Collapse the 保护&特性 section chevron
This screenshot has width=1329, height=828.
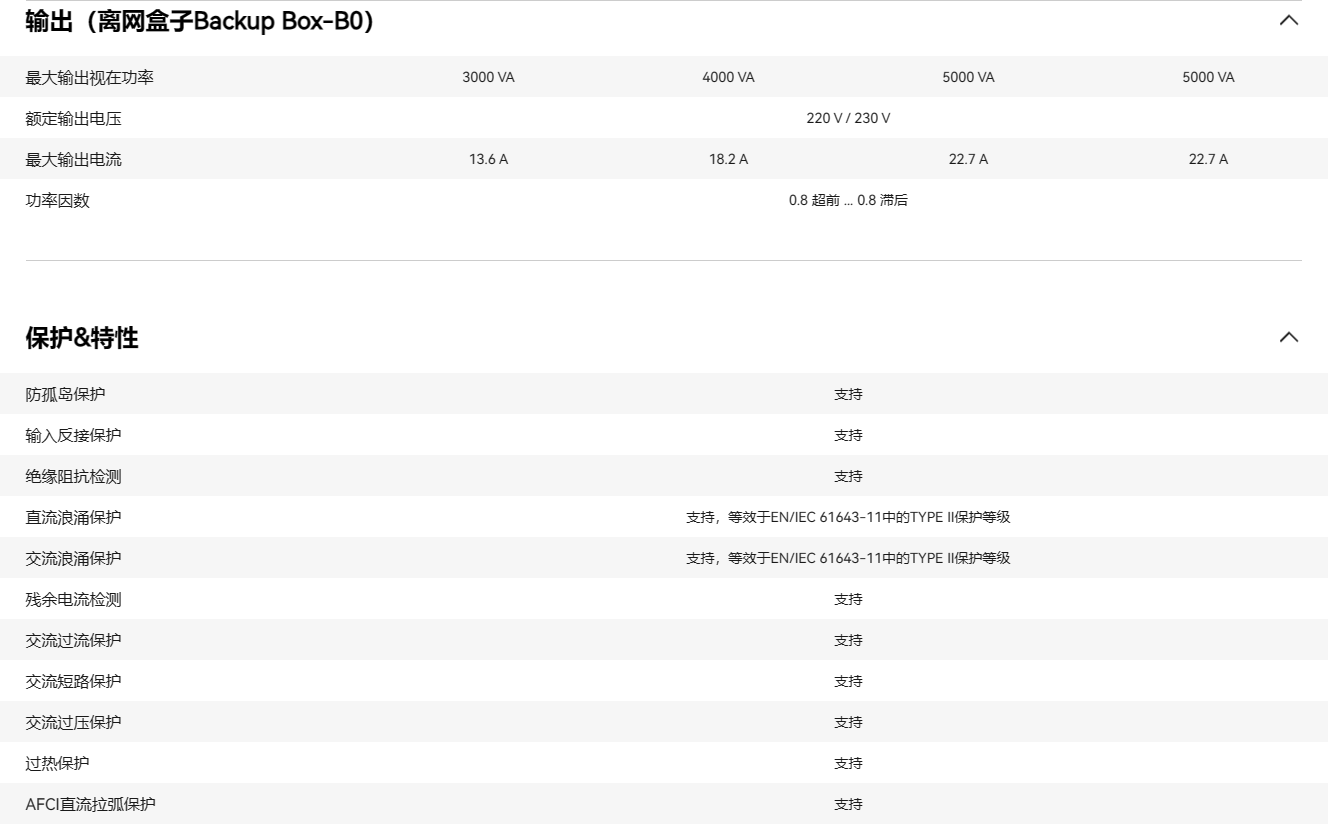(1289, 337)
